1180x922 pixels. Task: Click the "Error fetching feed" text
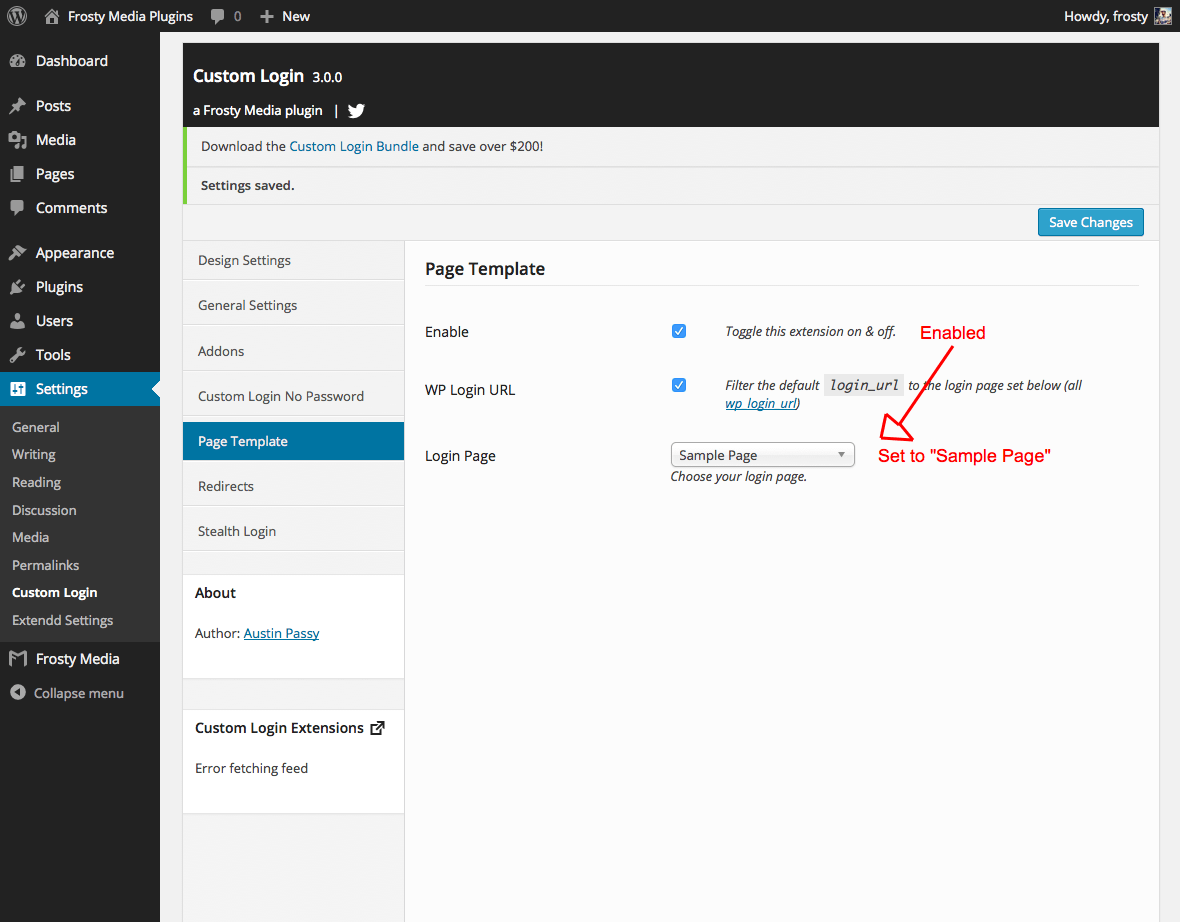(x=251, y=768)
